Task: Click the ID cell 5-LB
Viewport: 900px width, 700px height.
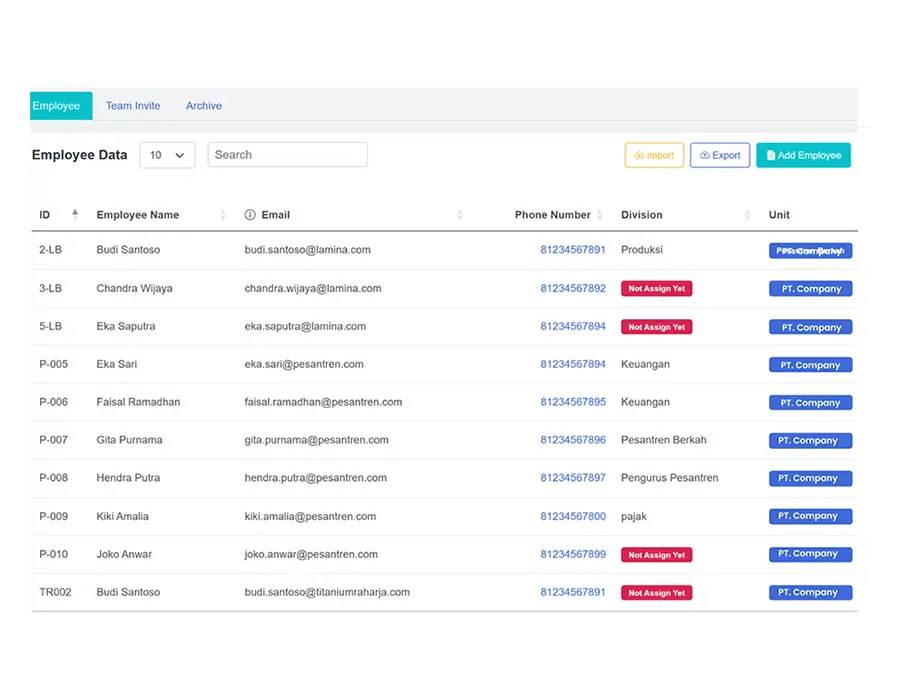Action: tap(51, 326)
